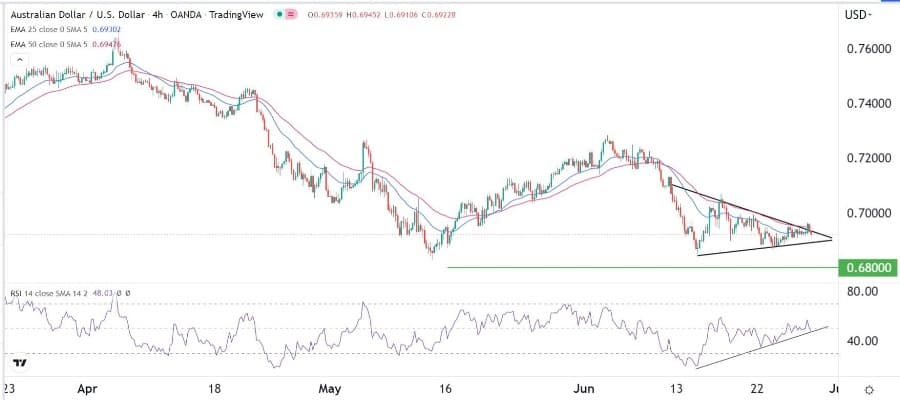This screenshot has height=400, width=900.
Task: Click the RSI 80.00 axis label
Action: pos(860,292)
